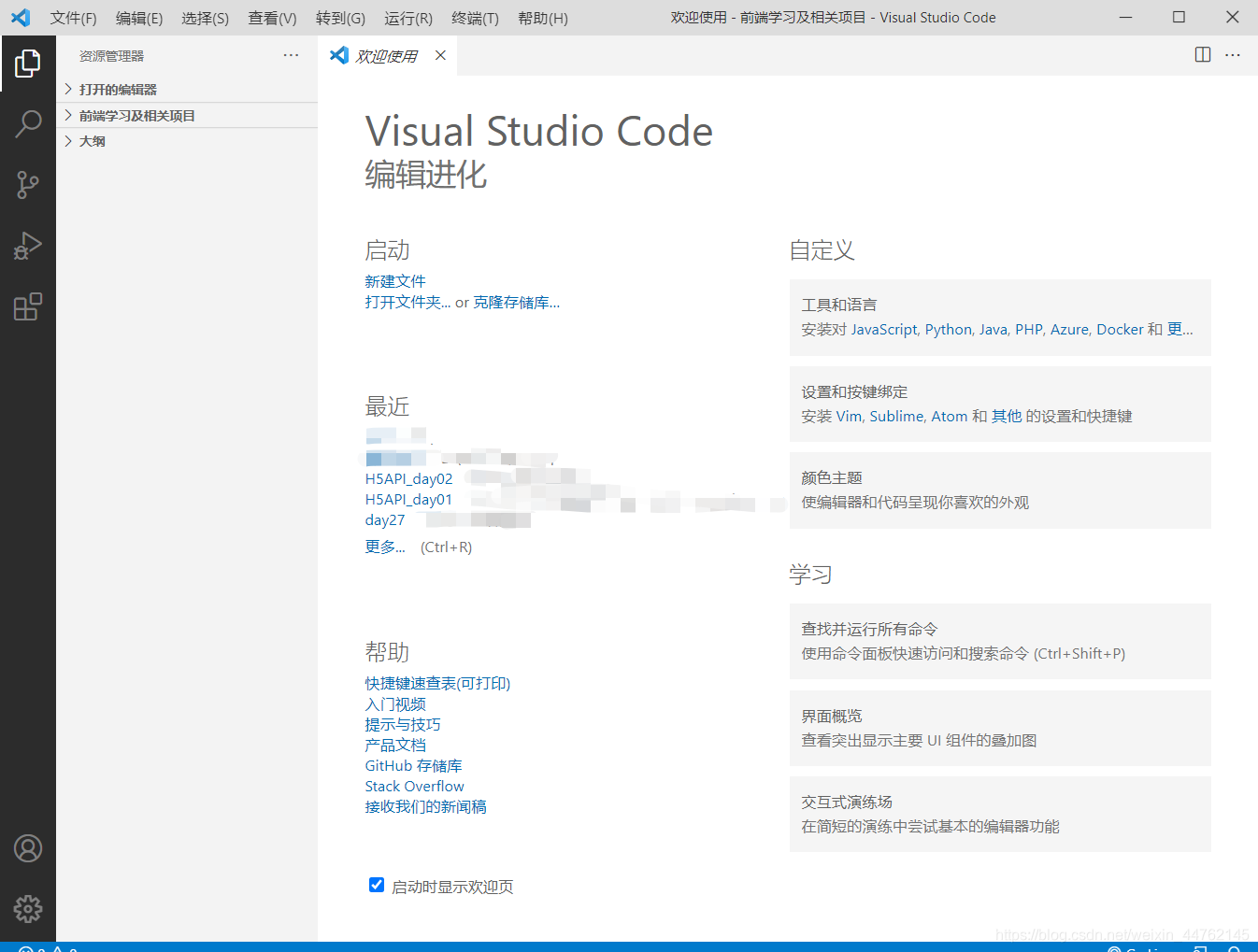The image size is (1258, 952).
Task: Open the 转到(G) menu
Action: tap(340, 18)
